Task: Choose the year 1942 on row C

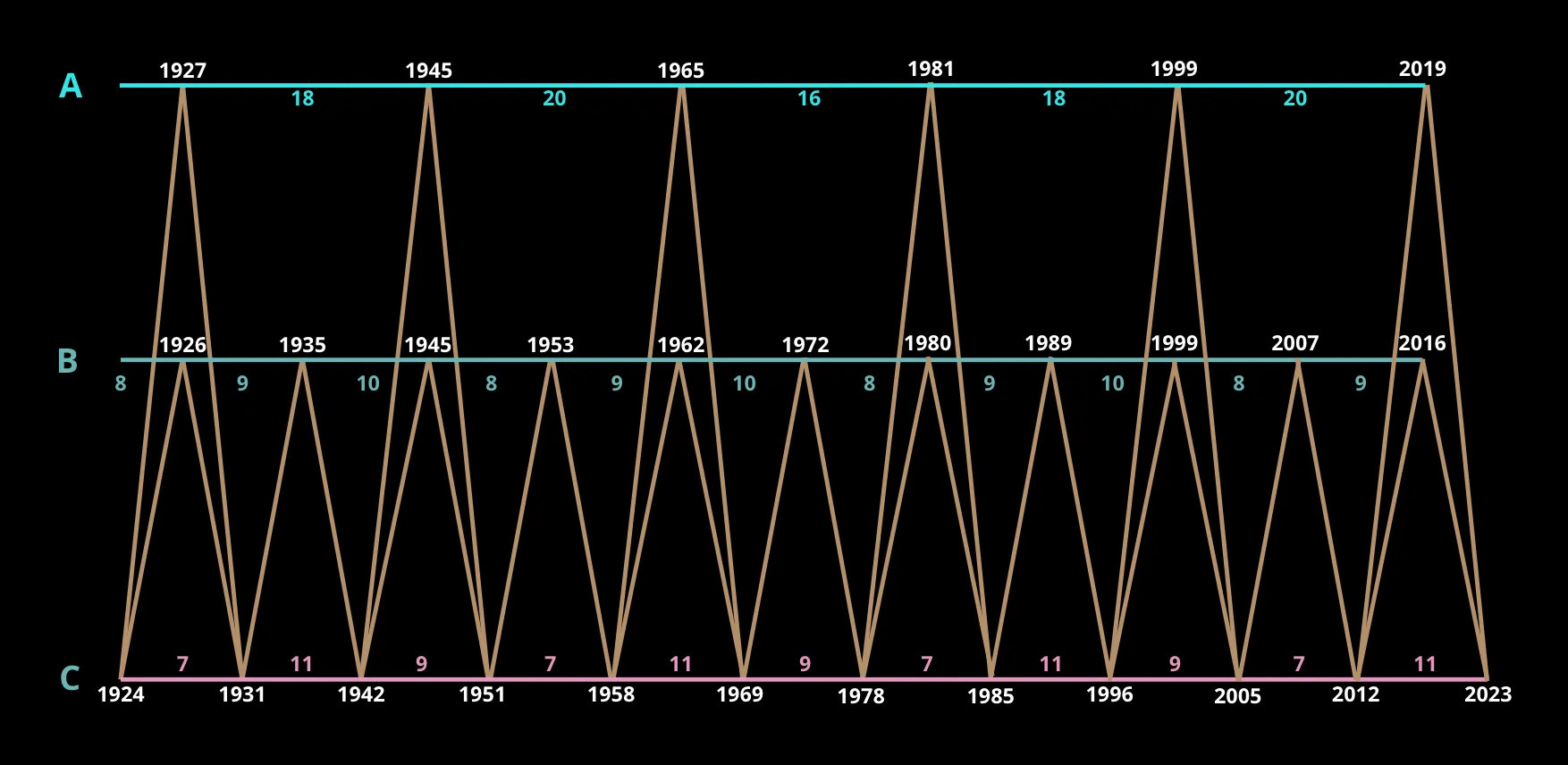Action: [x=361, y=694]
